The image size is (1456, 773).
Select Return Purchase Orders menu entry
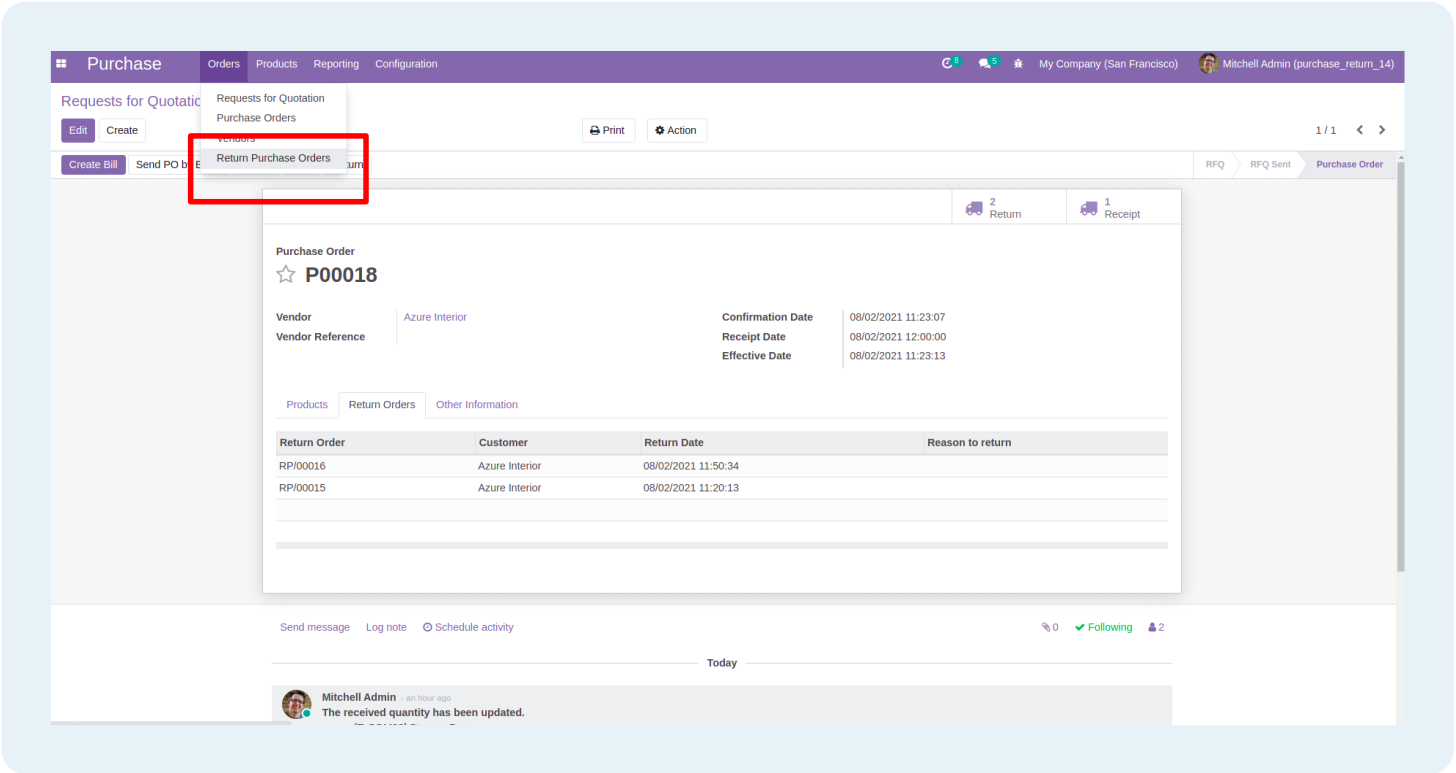(273, 158)
